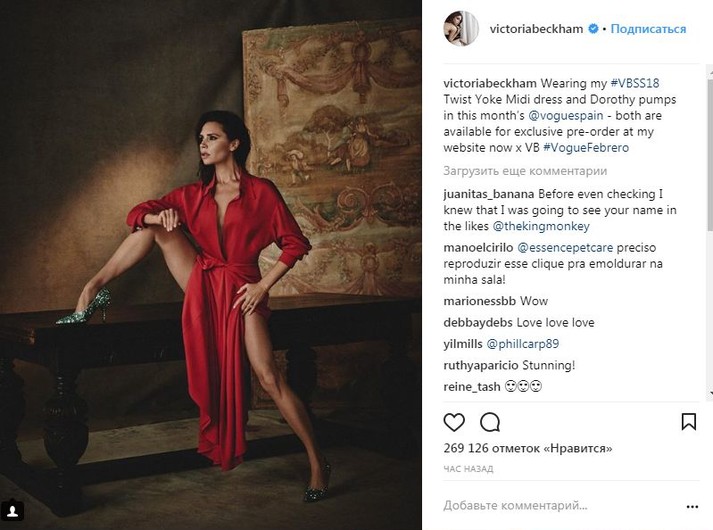Viewport: 713px width, 530px height.
Task: Open the @phillcarp89 mention
Action: [x=522, y=344]
